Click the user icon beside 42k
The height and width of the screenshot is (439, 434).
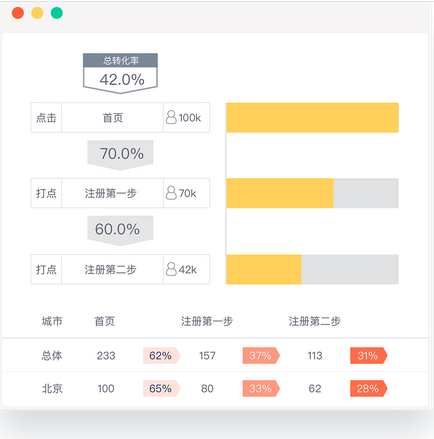click(171, 269)
